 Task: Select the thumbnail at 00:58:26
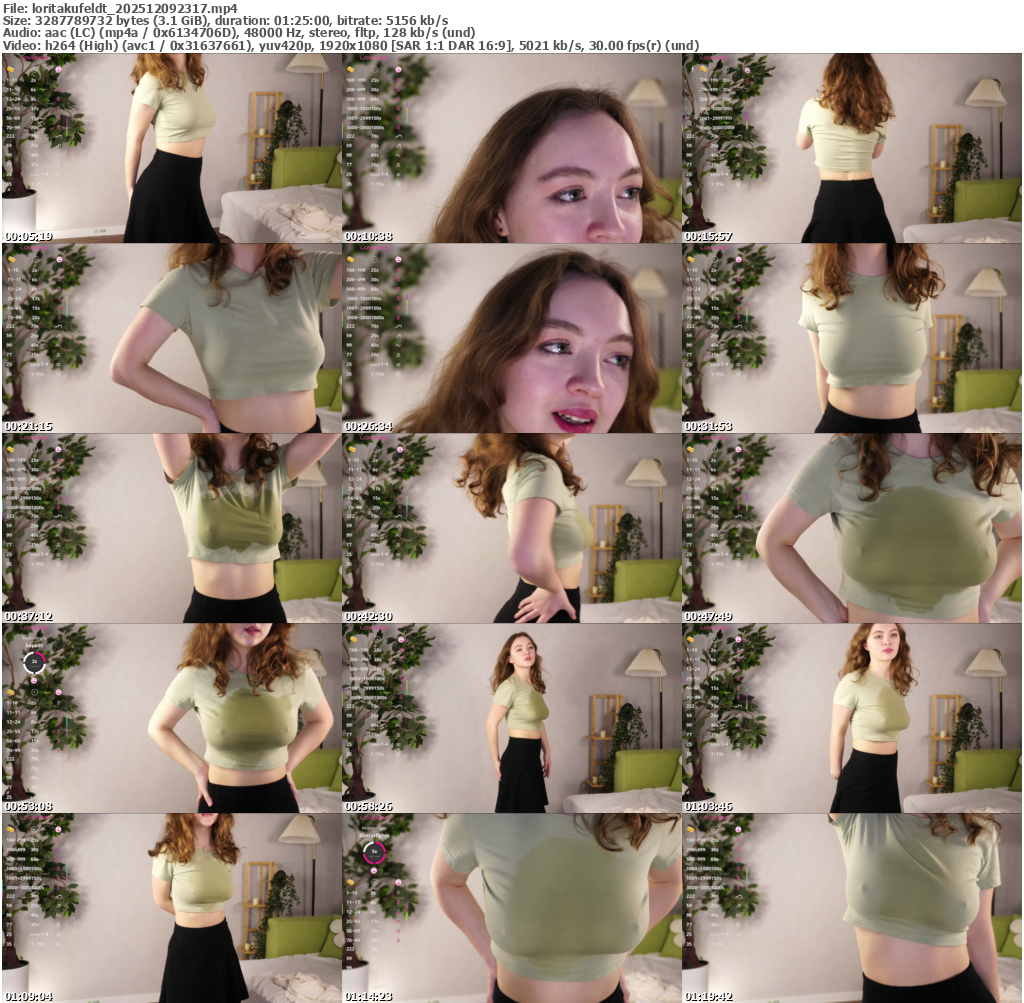click(512, 718)
